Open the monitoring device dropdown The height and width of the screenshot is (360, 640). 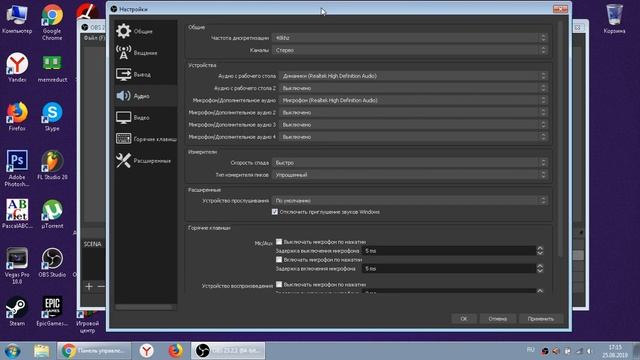pyautogui.click(x=410, y=200)
